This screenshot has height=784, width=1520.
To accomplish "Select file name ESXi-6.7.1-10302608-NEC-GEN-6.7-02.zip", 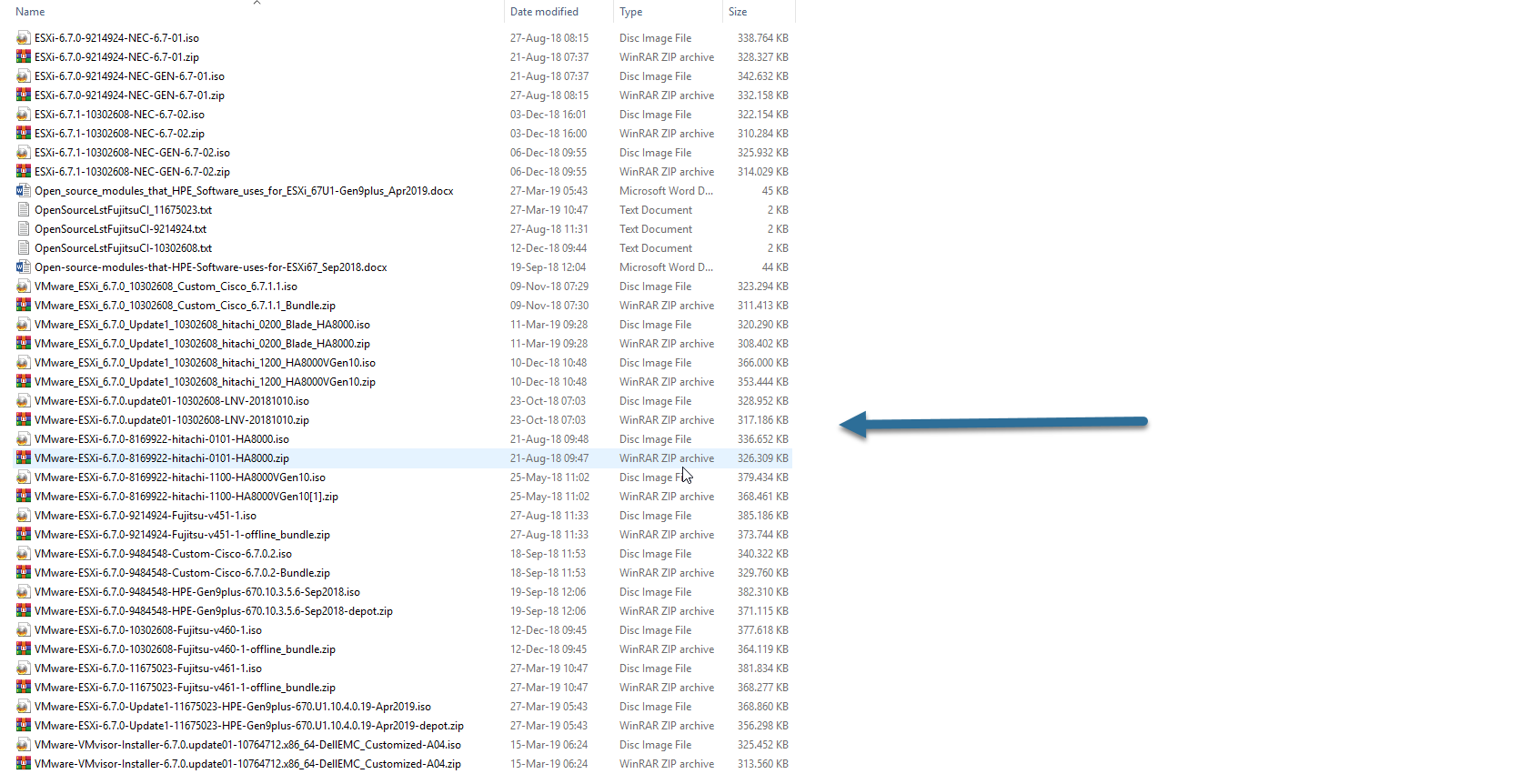I will click(132, 172).
